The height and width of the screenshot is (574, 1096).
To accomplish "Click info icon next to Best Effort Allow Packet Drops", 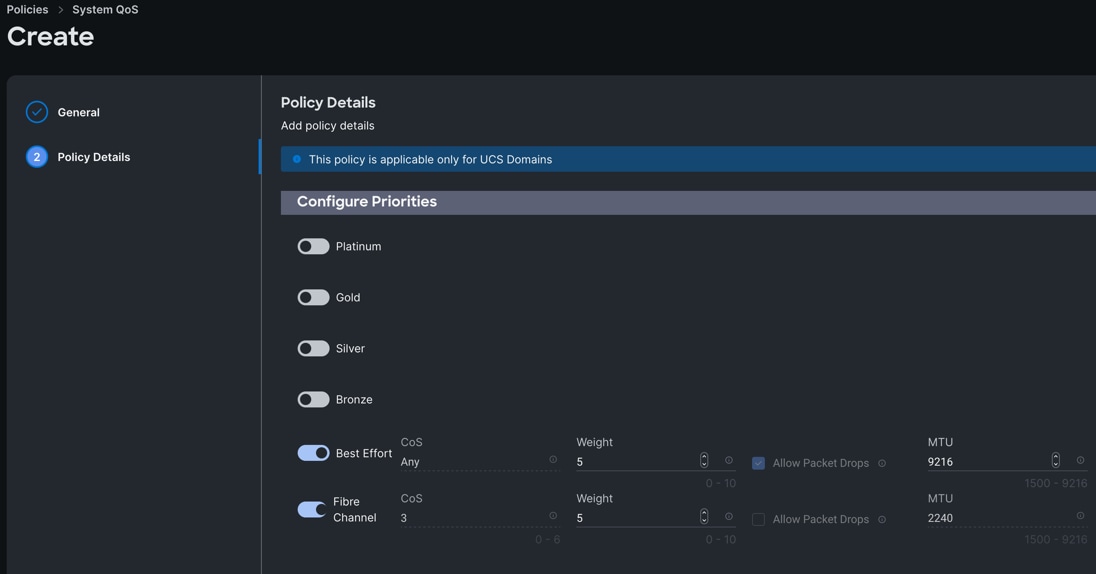I will tap(882, 463).
